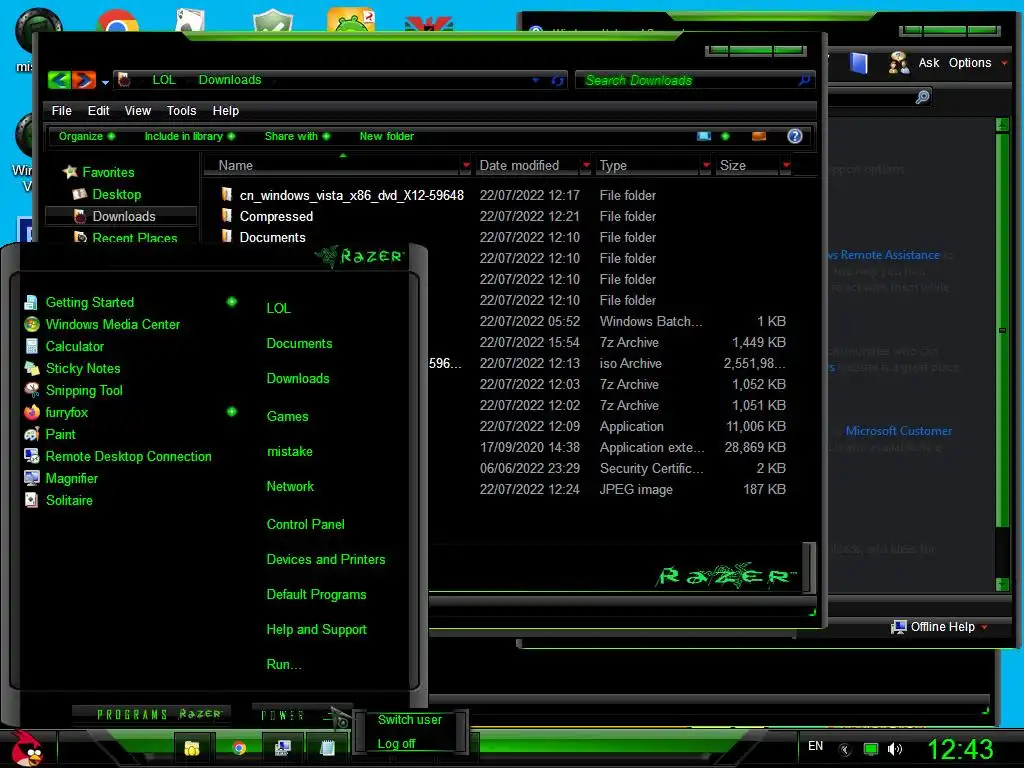1024x768 pixels.
Task: Open Default Programs
Action: [x=316, y=595]
